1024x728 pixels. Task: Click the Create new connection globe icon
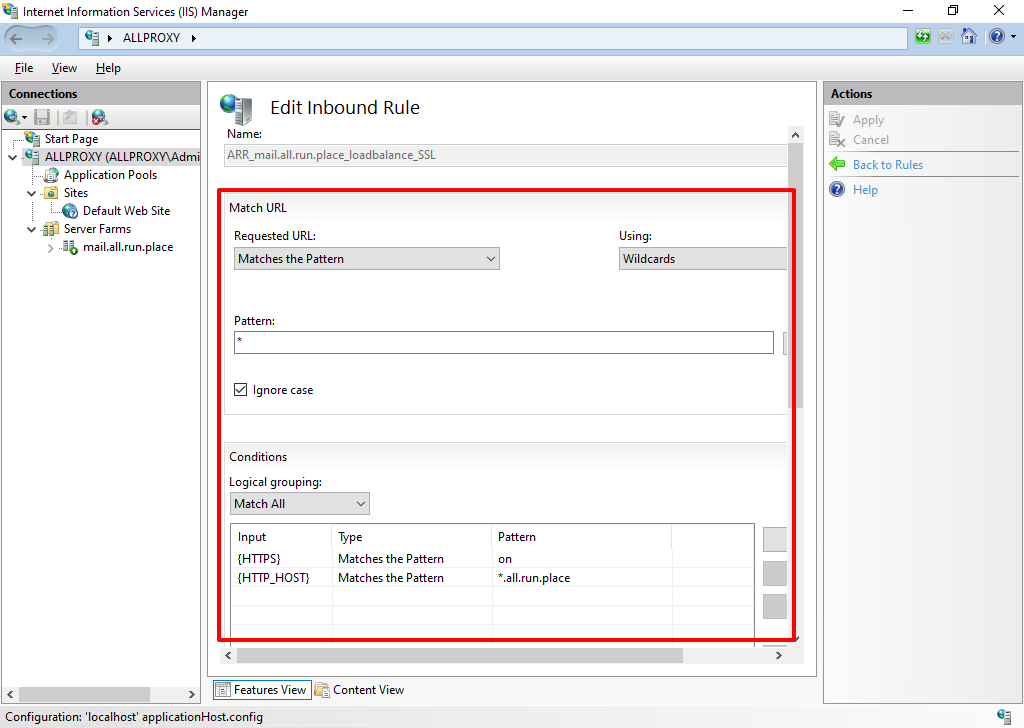click(12, 117)
